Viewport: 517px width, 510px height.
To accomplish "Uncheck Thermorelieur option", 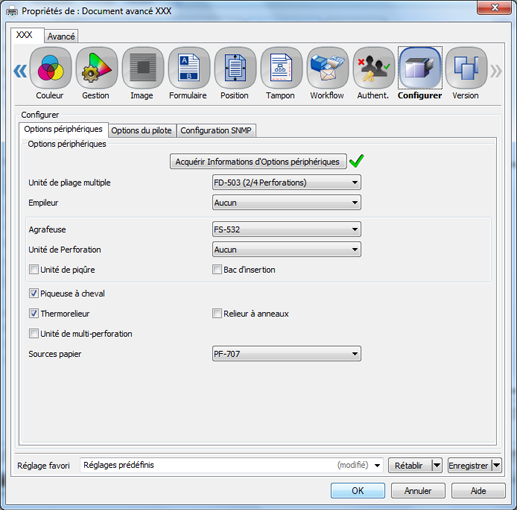I will 34,313.
